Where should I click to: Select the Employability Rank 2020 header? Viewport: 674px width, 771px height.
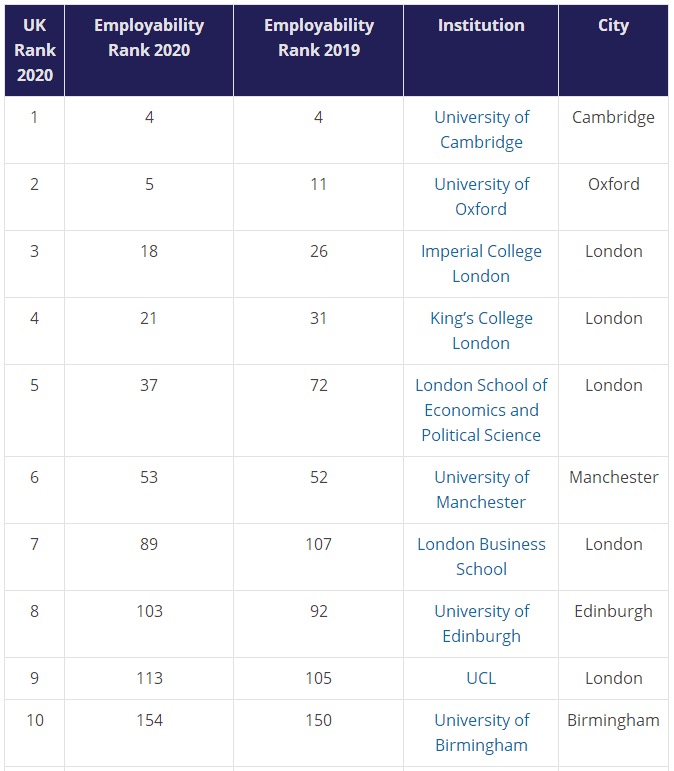click(149, 50)
